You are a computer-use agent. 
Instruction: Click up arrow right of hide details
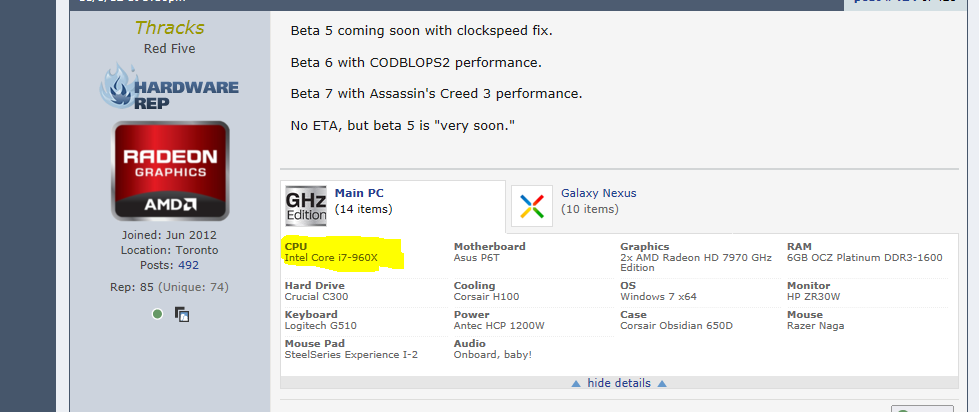pos(662,383)
